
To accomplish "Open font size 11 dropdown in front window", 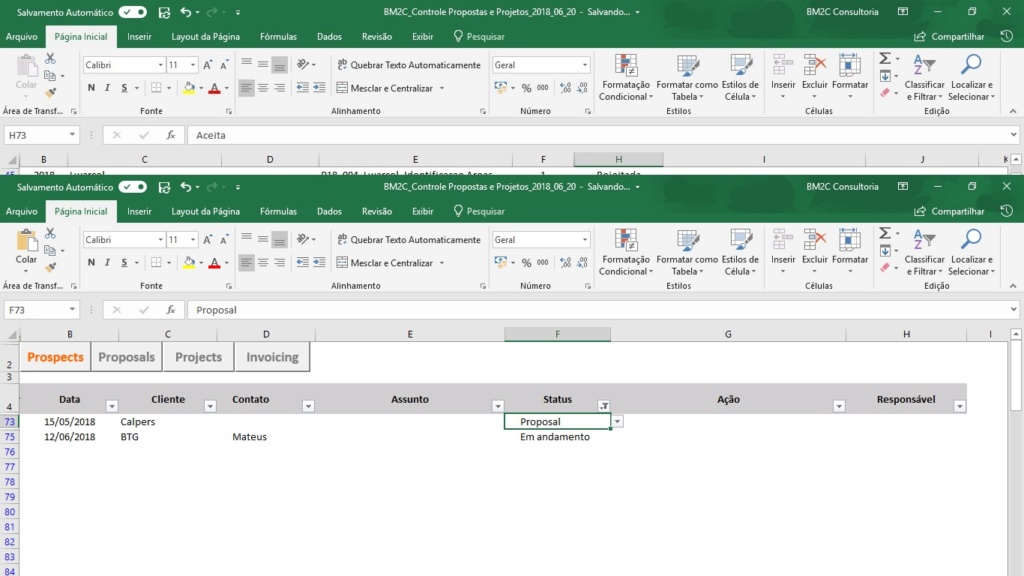I will pos(193,240).
